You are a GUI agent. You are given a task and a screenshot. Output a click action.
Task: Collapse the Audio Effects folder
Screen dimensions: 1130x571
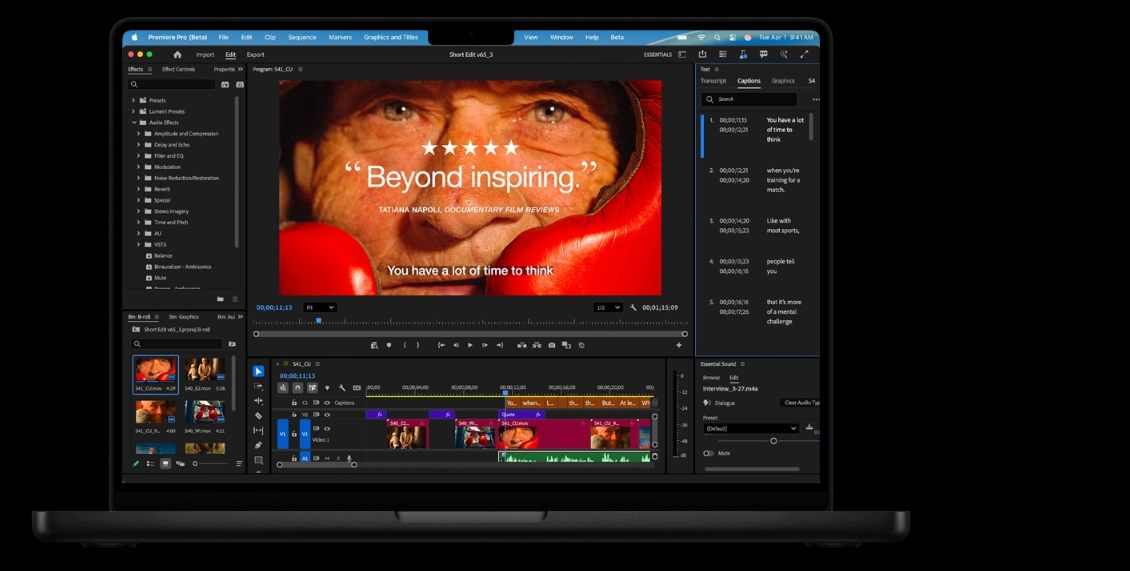[133, 122]
